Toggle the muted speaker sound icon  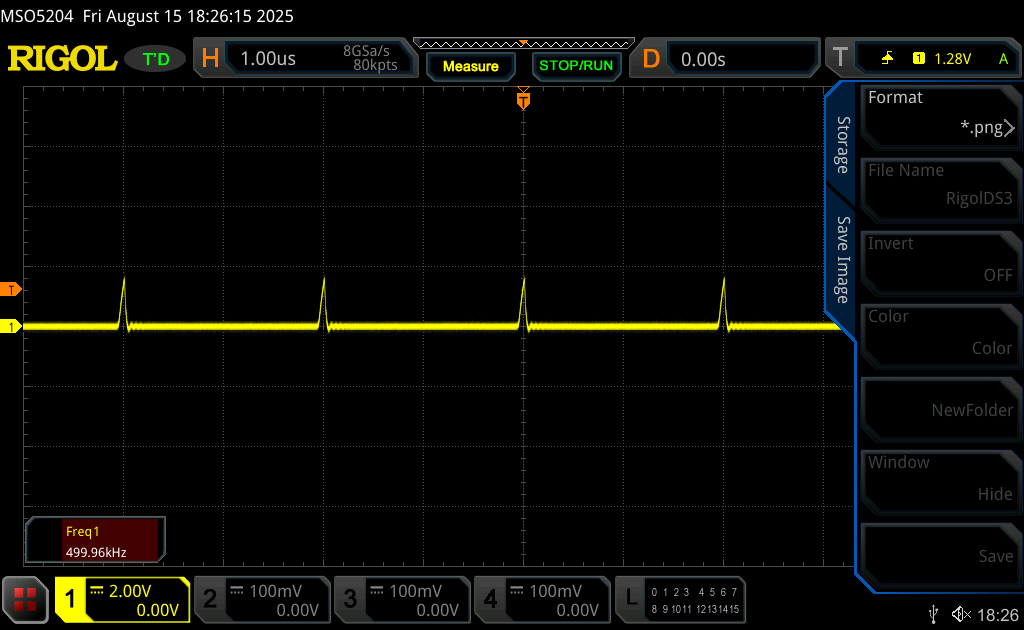click(x=961, y=613)
